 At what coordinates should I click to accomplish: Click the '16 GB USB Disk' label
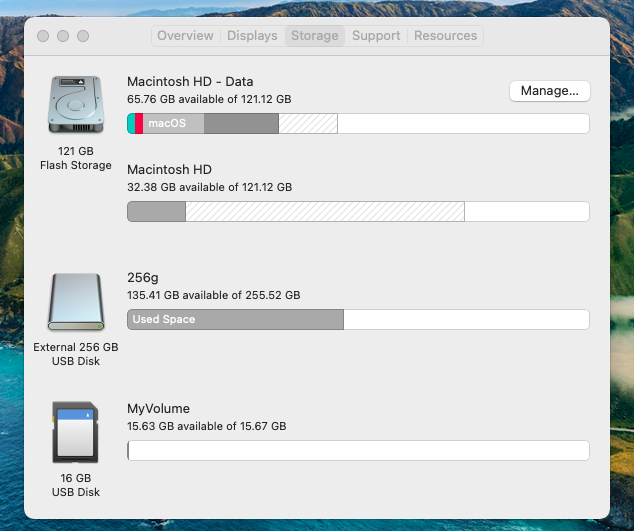click(76, 485)
